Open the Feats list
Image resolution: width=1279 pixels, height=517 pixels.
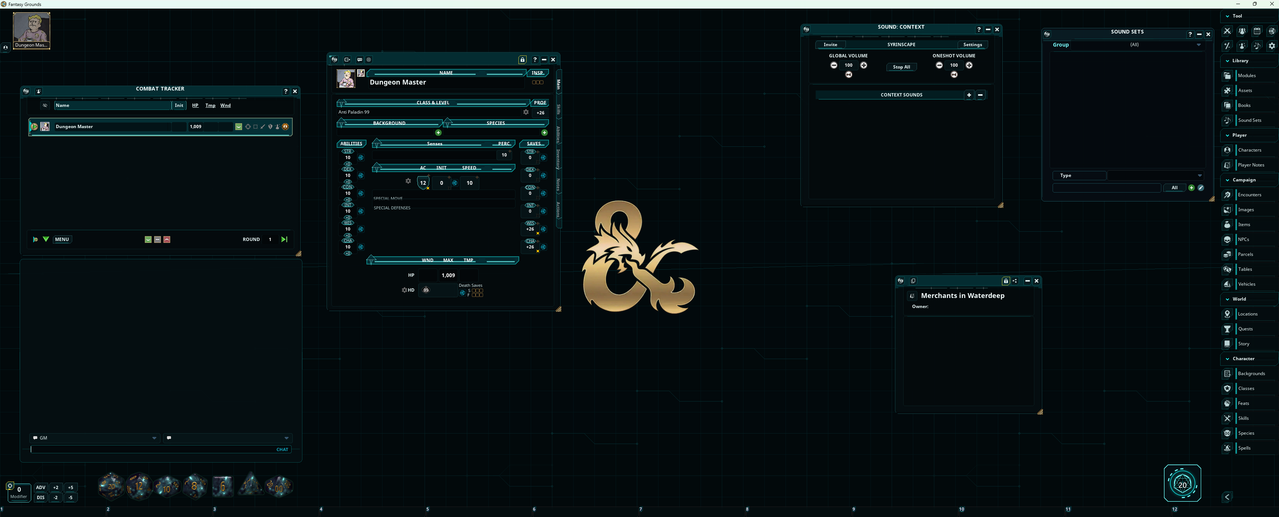[x=1248, y=403]
